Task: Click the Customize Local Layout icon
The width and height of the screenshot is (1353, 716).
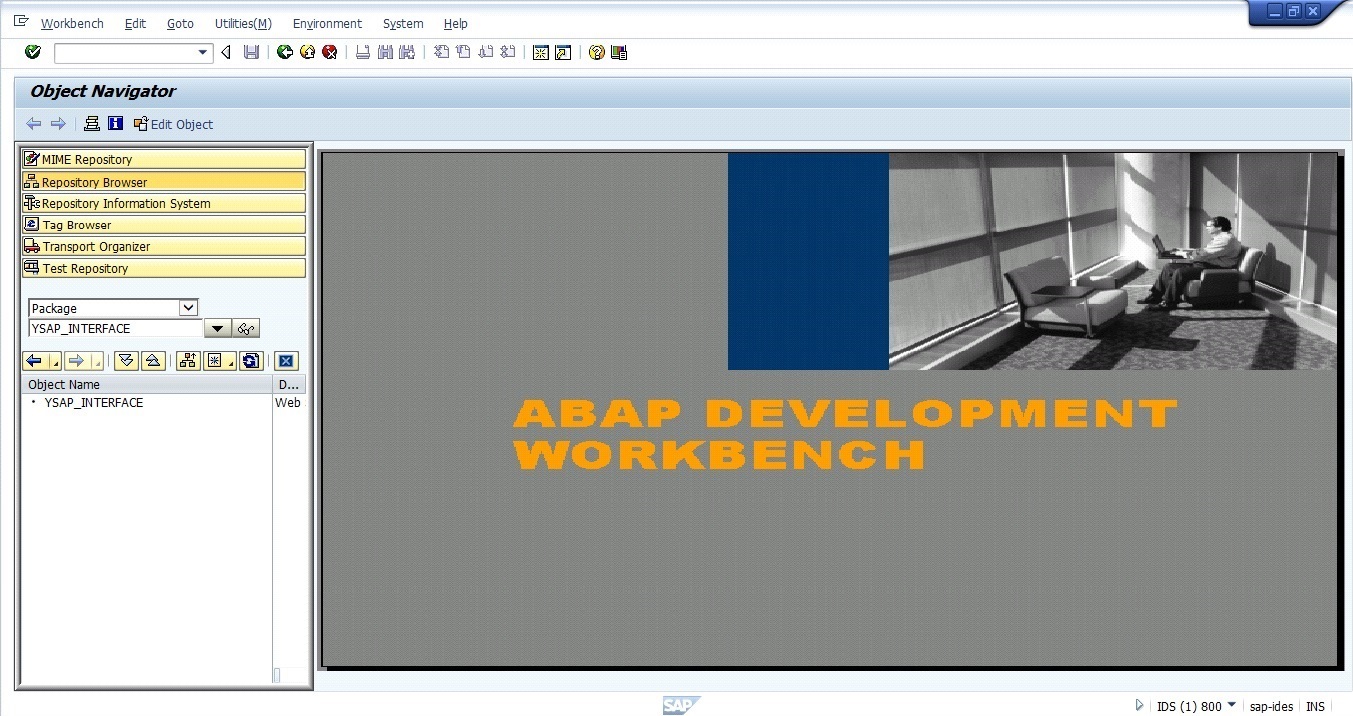Action: click(619, 53)
